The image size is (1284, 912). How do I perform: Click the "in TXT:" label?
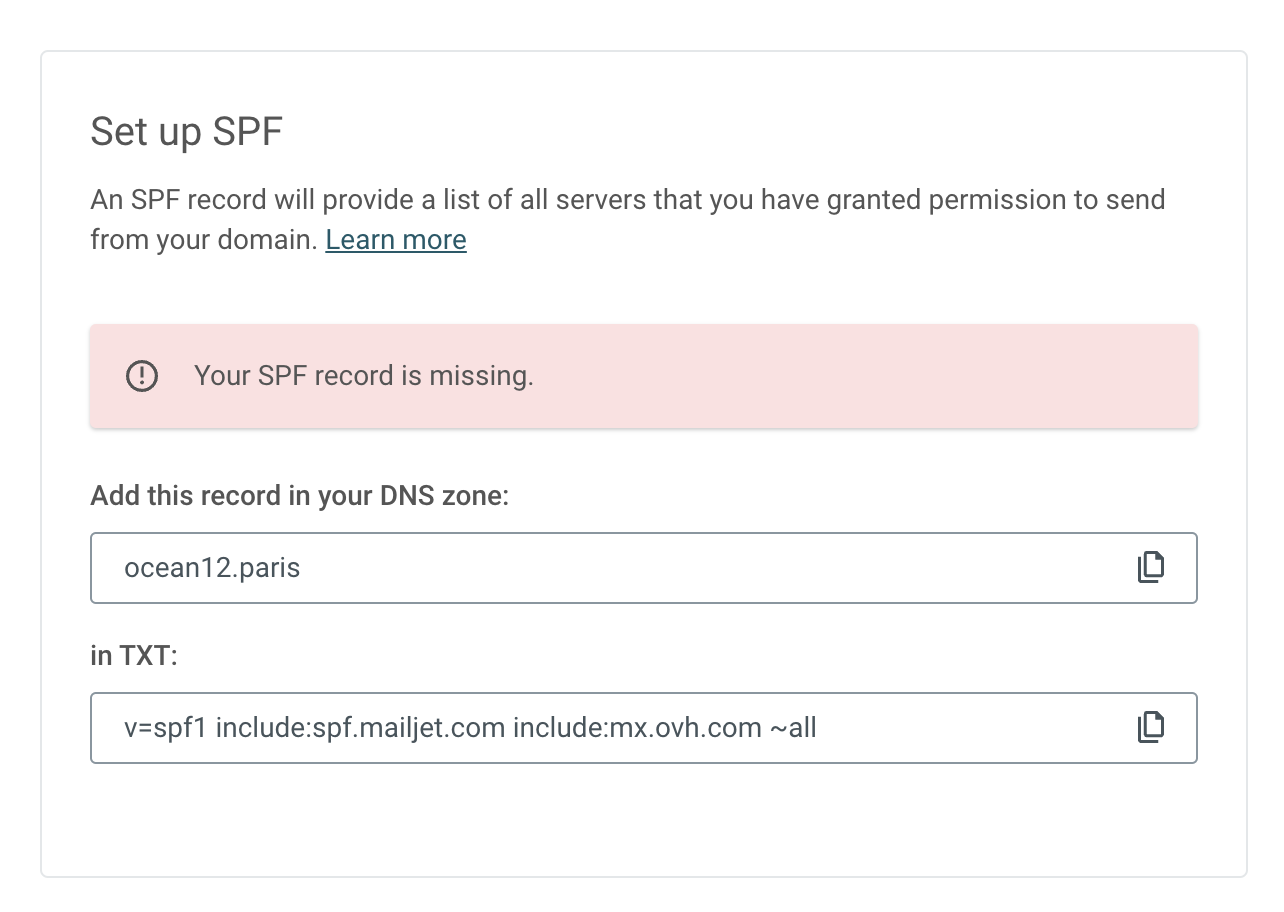(x=134, y=656)
